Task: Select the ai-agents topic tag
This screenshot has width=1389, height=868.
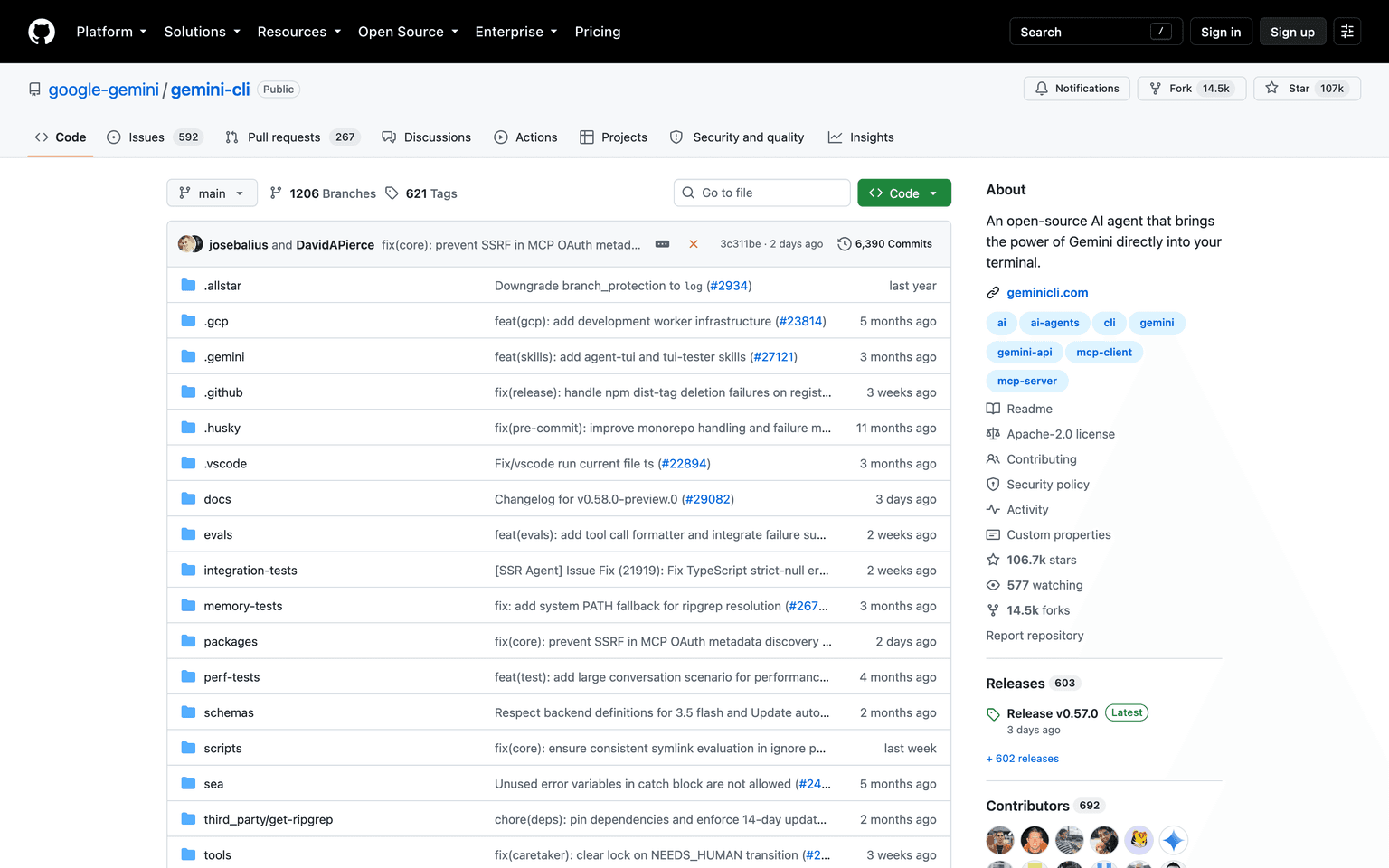Action: tap(1054, 323)
